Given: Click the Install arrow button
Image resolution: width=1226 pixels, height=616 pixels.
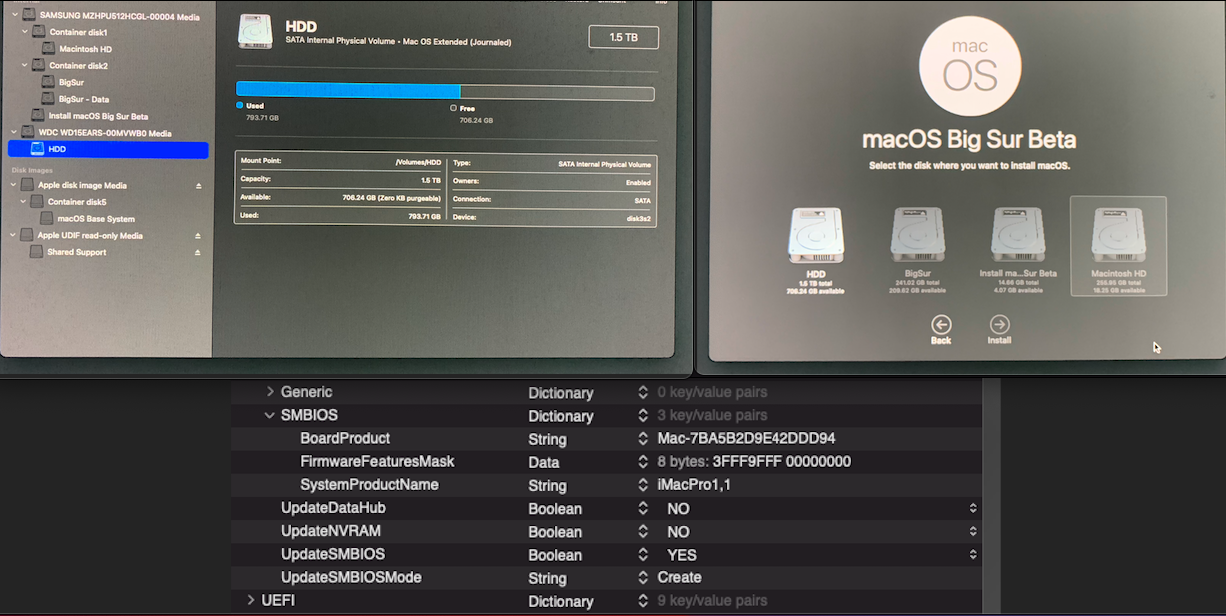Looking at the screenshot, I should click(x=999, y=324).
